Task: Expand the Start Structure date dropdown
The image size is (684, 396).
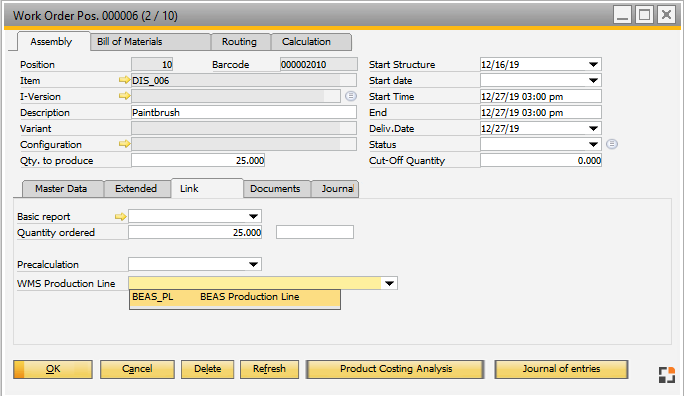Action: [593, 65]
